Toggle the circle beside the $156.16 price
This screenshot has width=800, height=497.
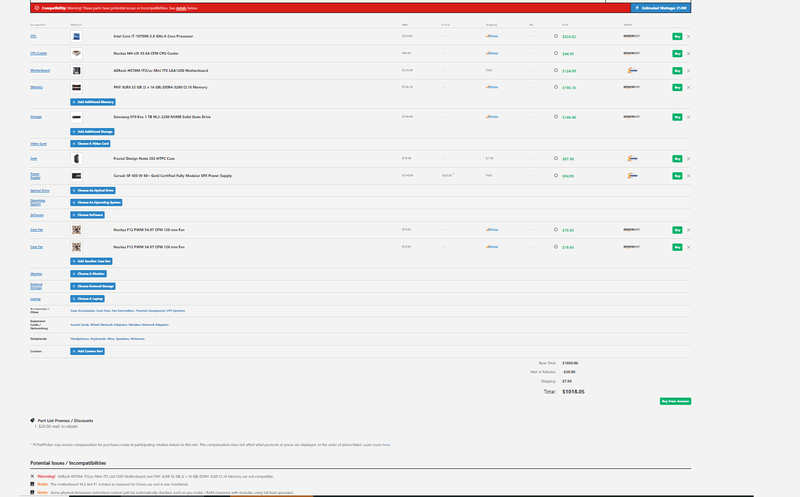556,87
